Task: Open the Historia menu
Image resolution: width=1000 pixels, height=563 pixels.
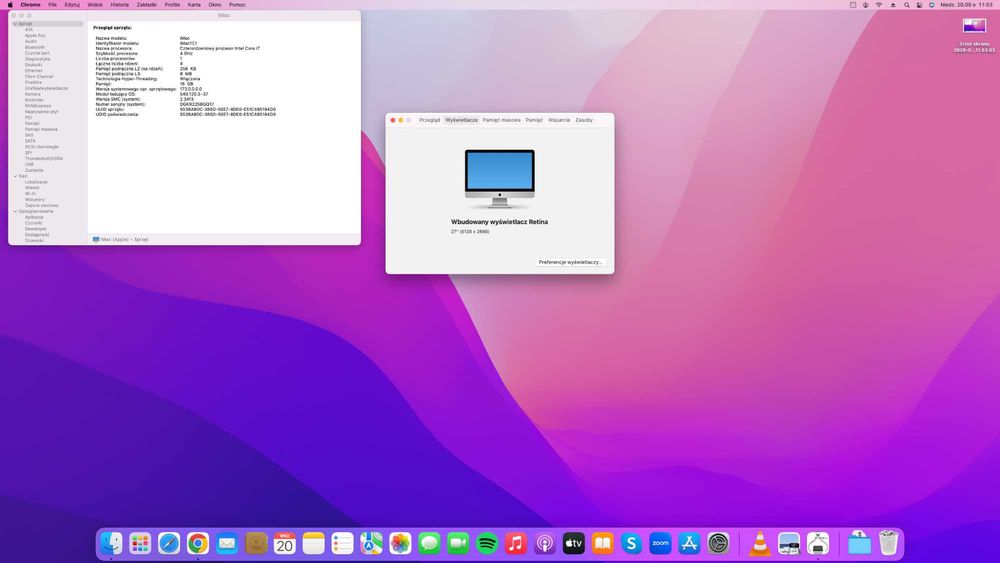Action: (x=119, y=4)
